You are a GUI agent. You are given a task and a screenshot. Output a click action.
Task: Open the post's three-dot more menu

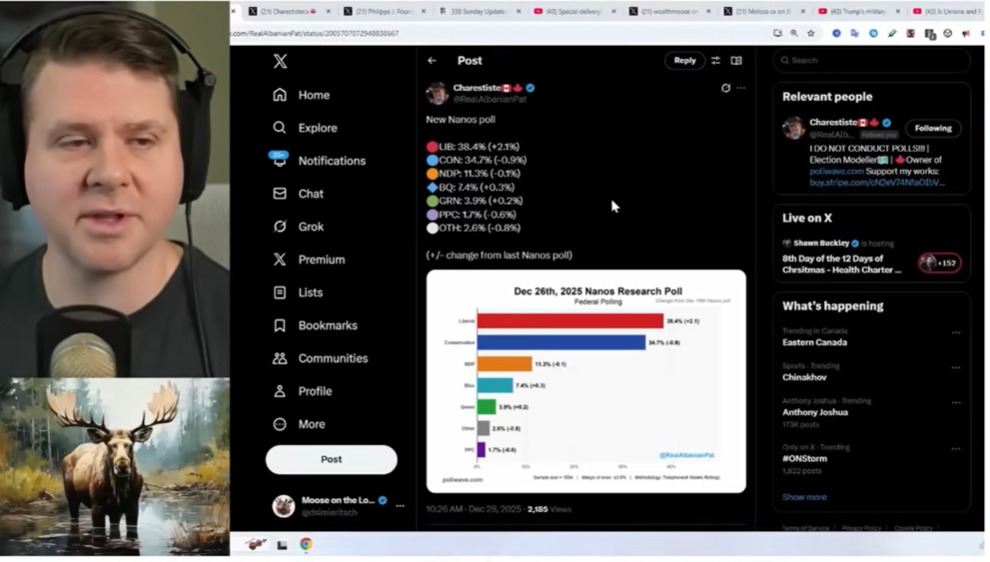[741, 88]
